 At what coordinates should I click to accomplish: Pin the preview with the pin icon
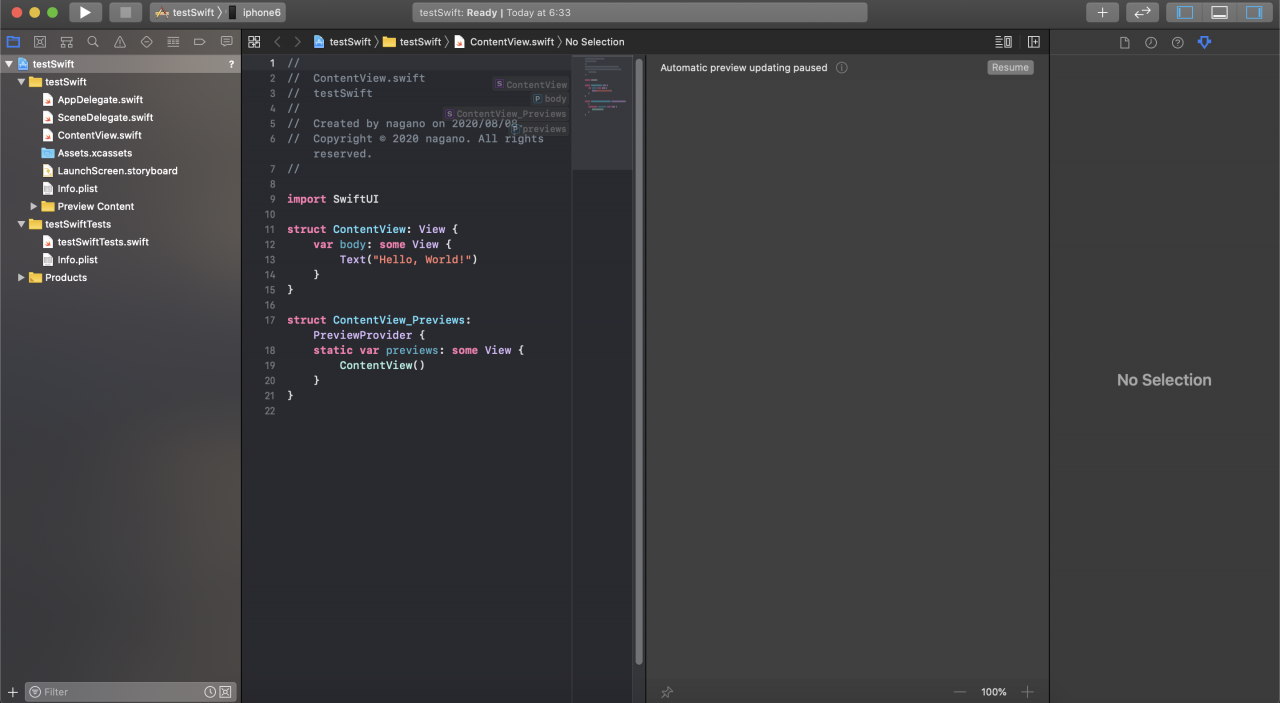click(667, 692)
